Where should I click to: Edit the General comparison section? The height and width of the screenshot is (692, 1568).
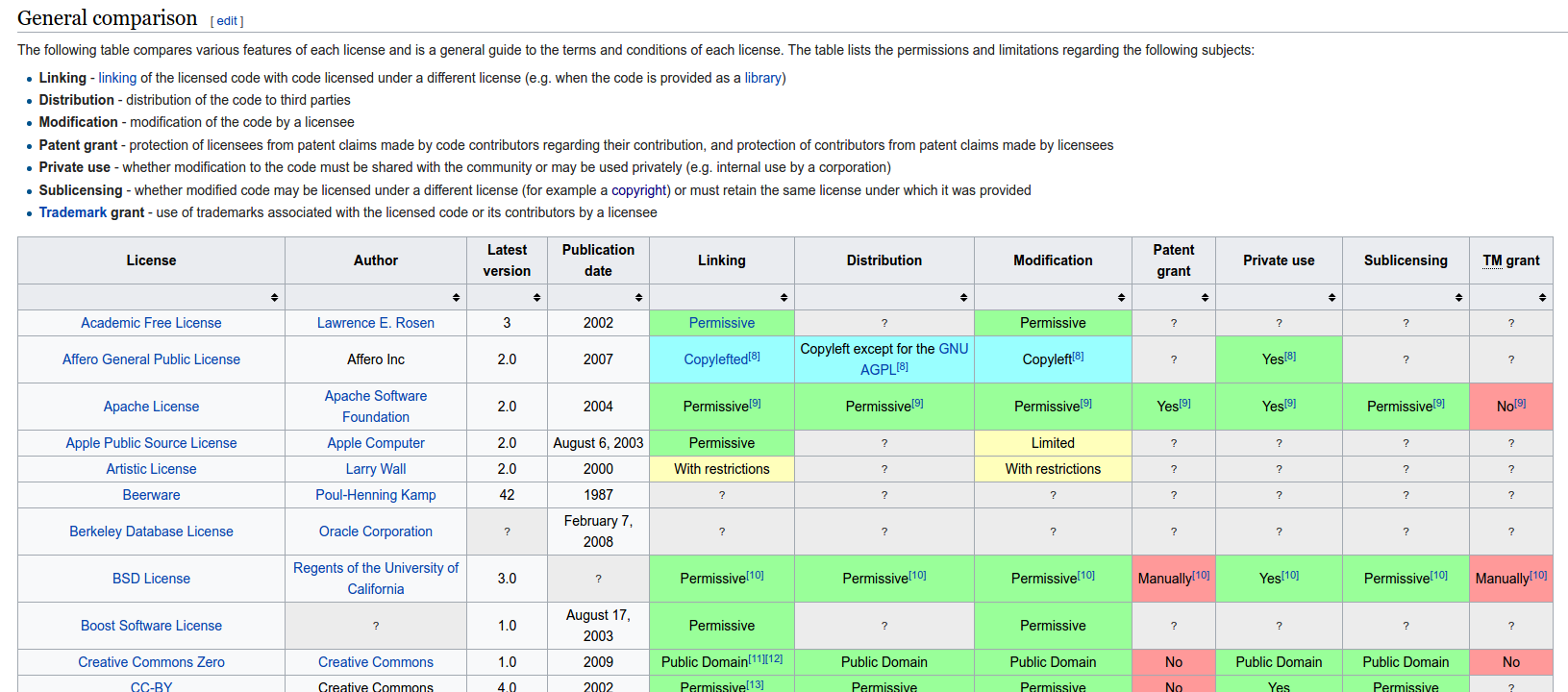pyautogui.click(x=227, y=21)
